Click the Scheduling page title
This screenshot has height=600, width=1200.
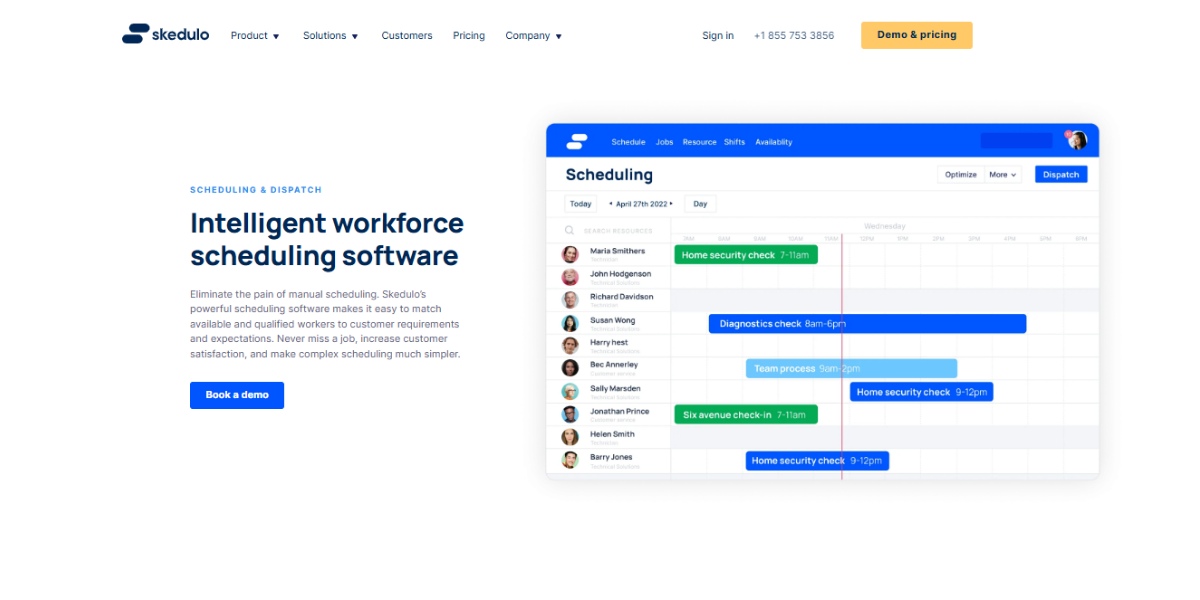pos(609,175)
